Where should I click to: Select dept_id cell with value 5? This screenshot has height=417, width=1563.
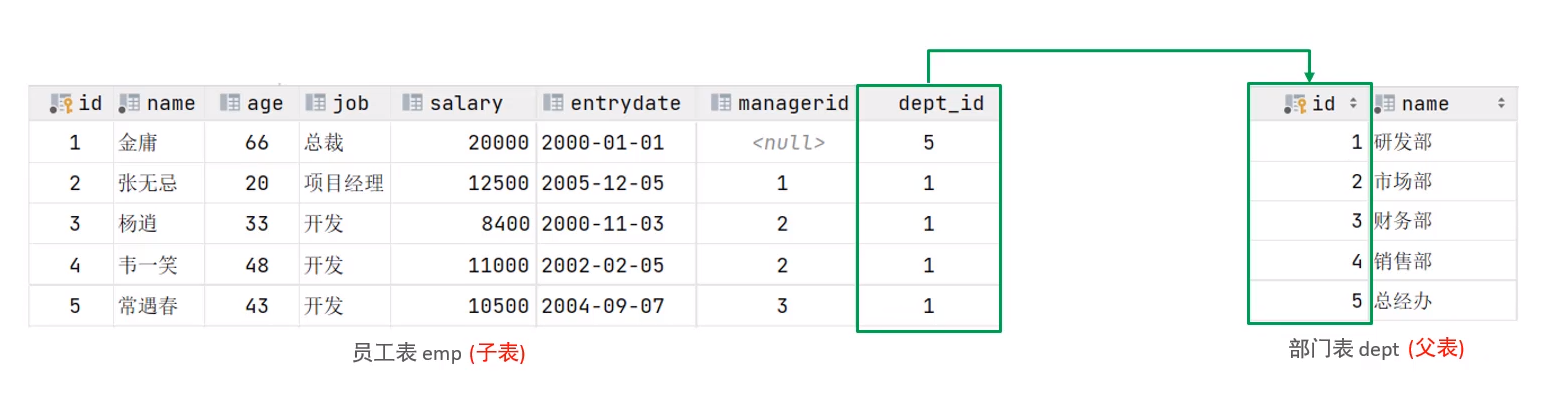[928, 143]
